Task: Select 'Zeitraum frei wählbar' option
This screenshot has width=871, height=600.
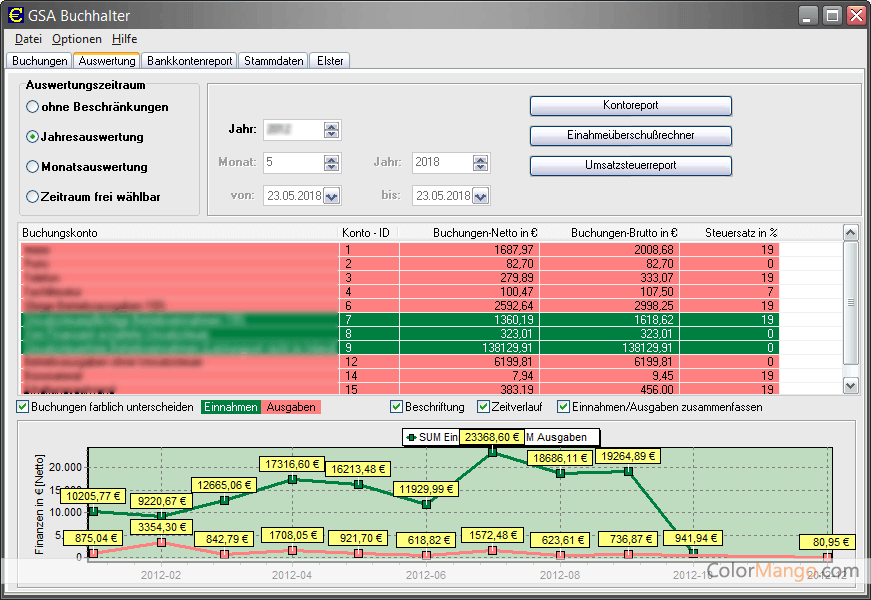Action: point(33,197)
